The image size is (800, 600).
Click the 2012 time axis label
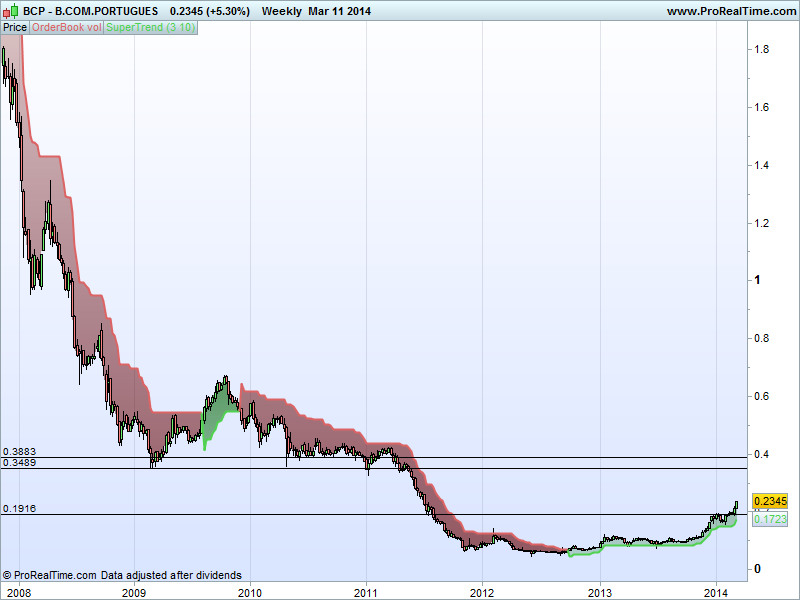482,593
